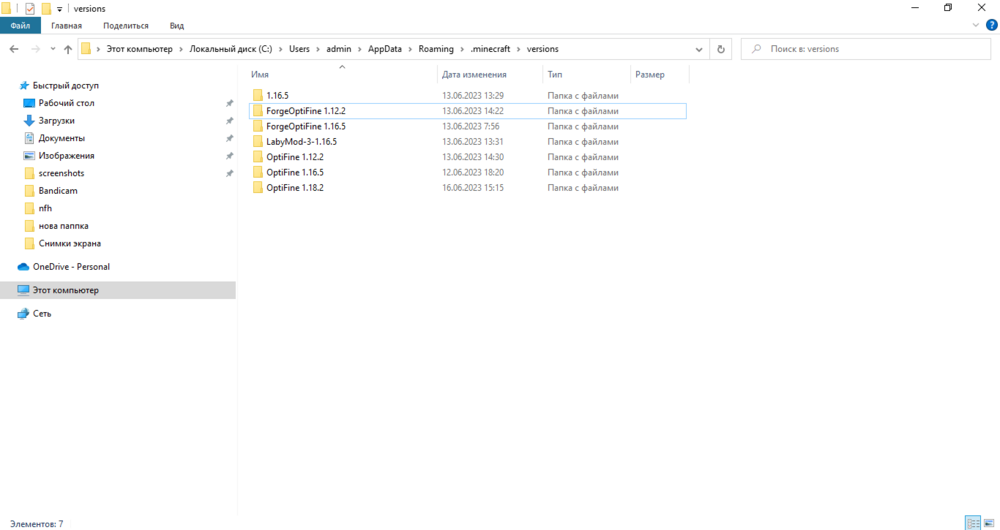This screenshot has height=530, width=1000.
Task: Select the ForgeOptiFine 1.12.2 folder icon
Action: click(x=258, y=111)
